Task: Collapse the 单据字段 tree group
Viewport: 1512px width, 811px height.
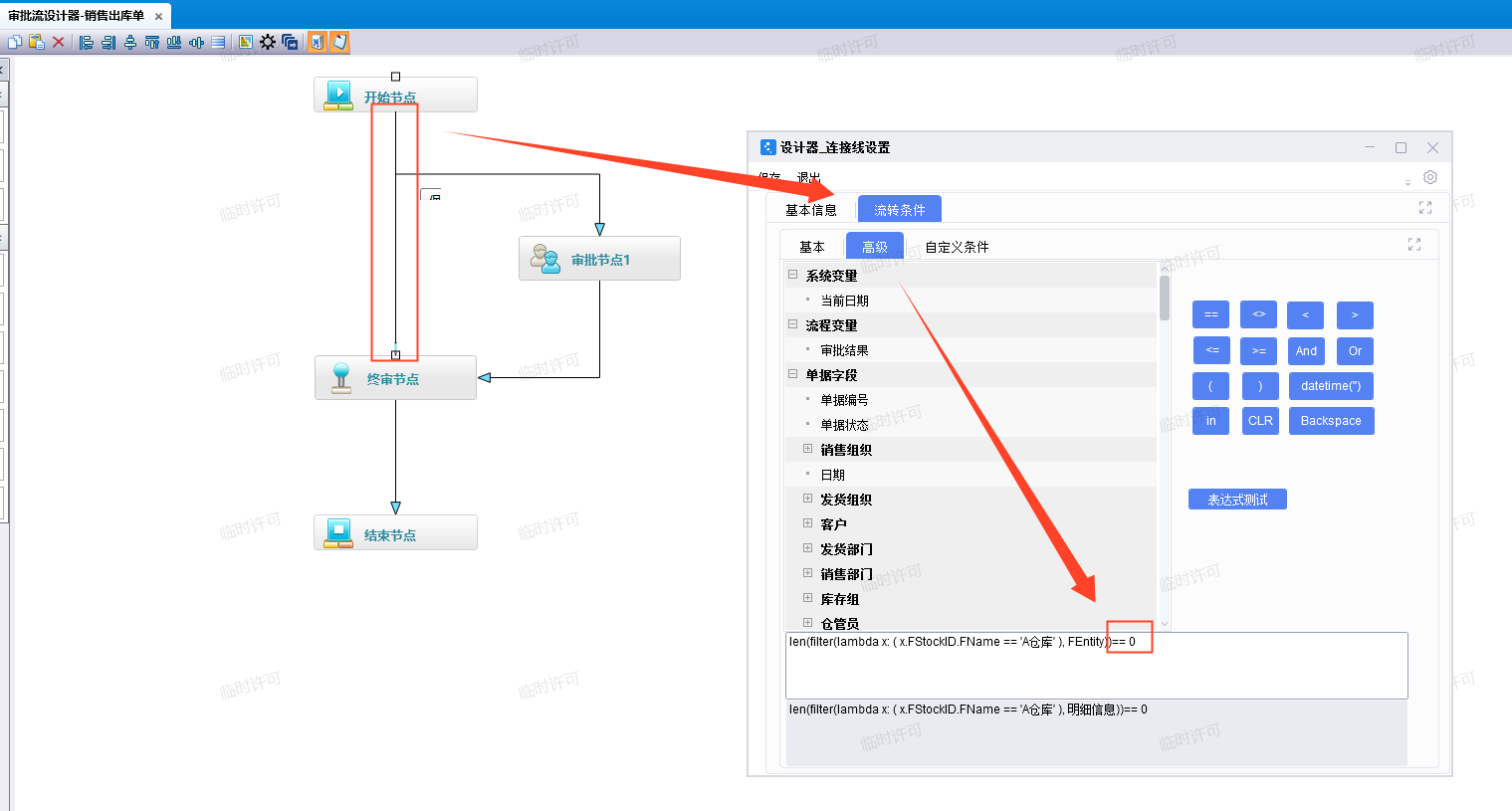Action: (793, 374)
